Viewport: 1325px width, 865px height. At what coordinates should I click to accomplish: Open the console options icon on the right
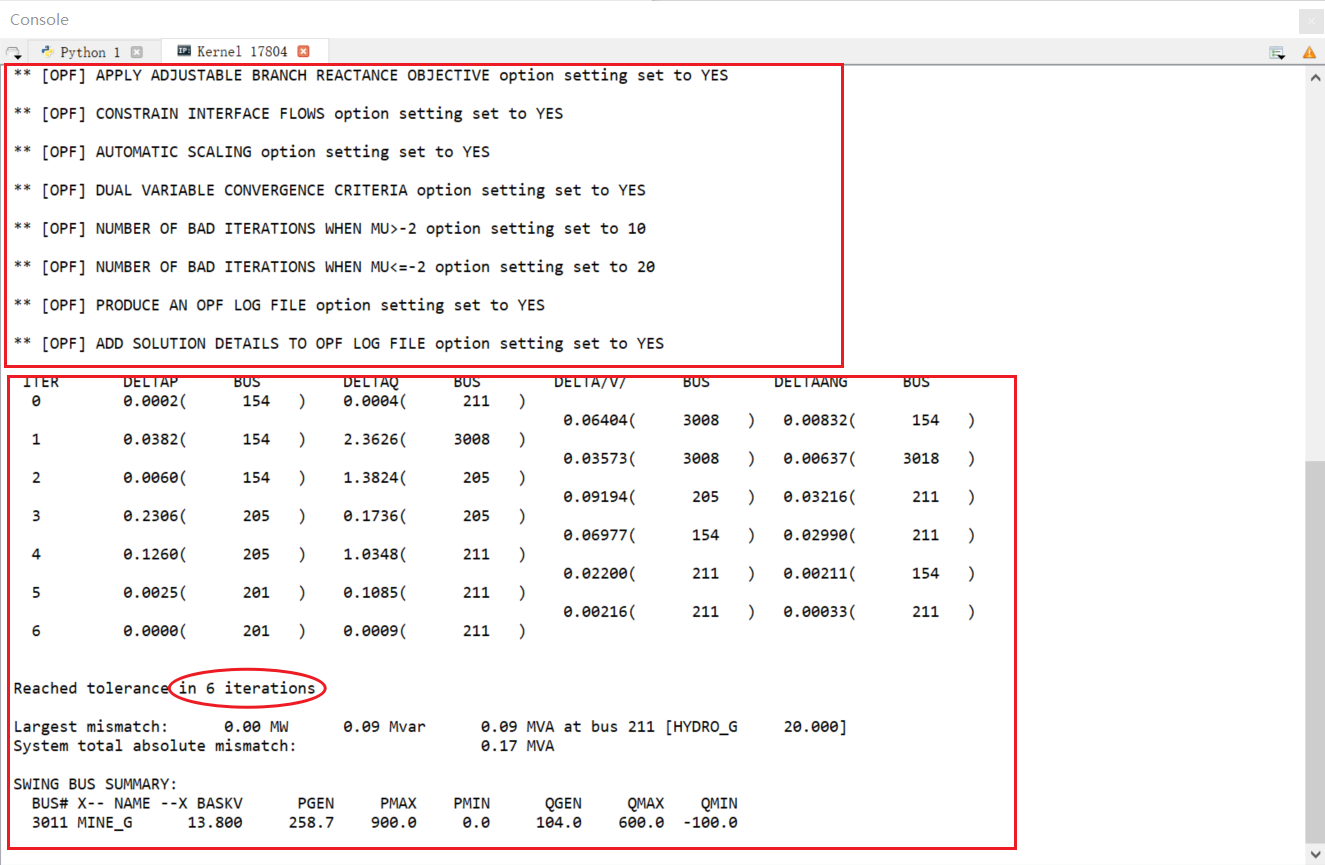[x=1276, y=52]
